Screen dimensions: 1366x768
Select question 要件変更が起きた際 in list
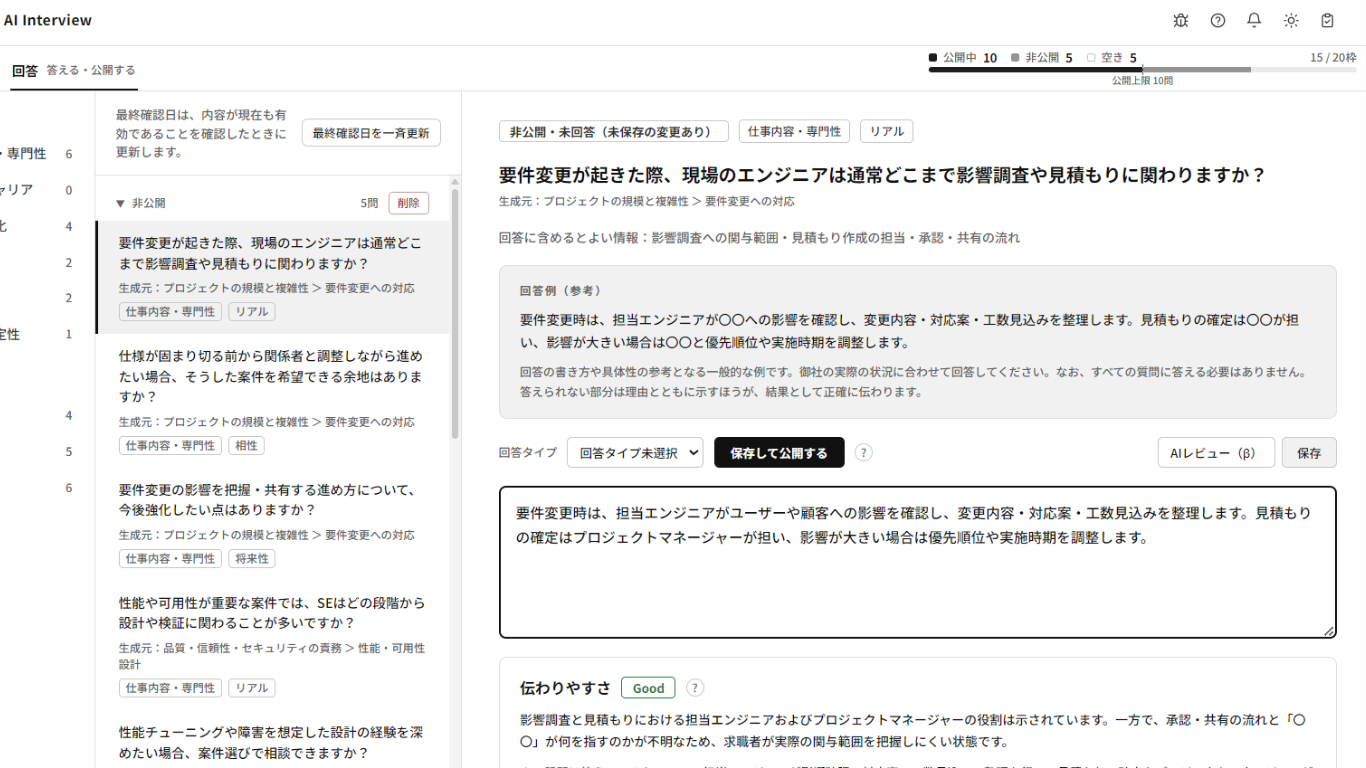[x=273, y=277]
